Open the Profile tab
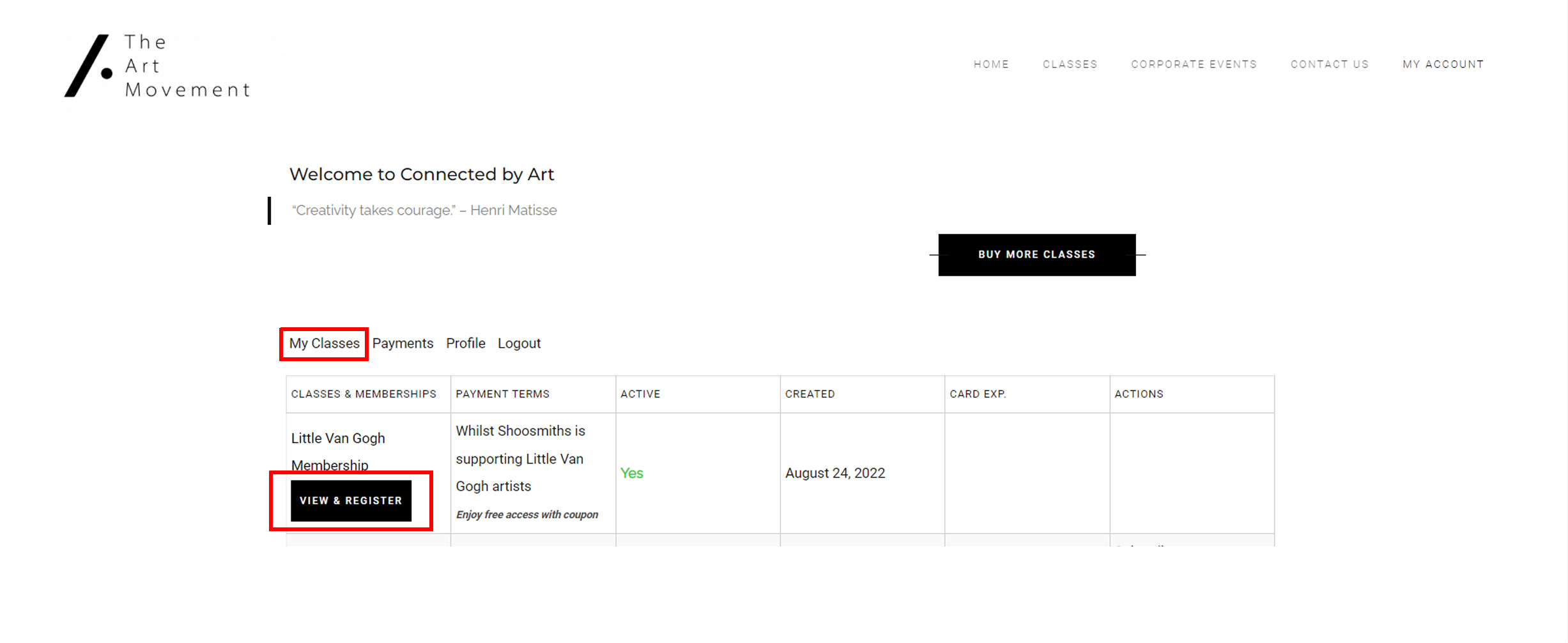Screen dimensions: 1568x643 (x=465, y=344)
